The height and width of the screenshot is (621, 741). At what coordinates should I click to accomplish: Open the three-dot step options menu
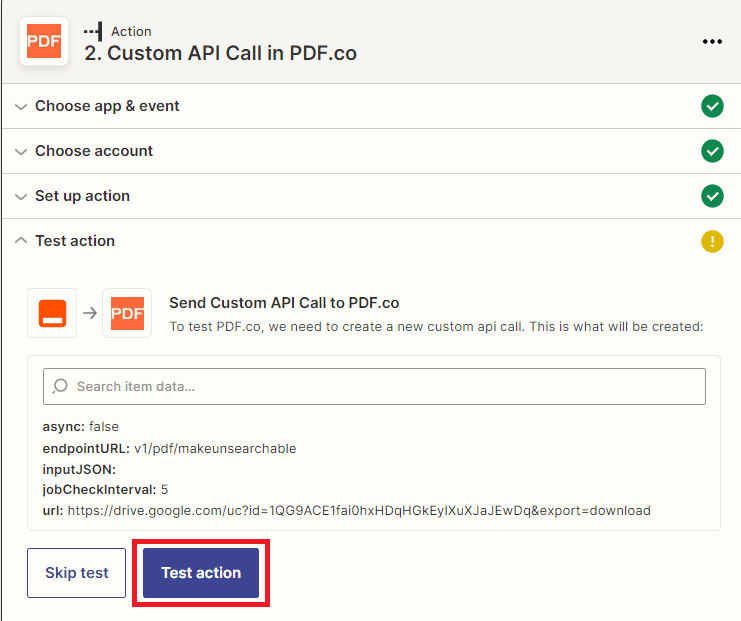click(712, 42)
